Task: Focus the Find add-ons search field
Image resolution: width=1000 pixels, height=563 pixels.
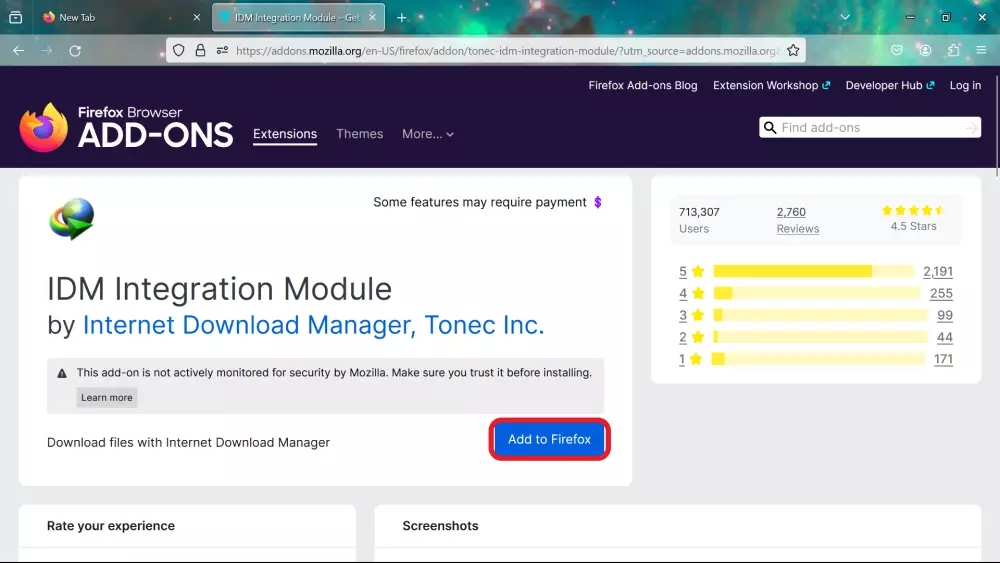Action: coord(870,128)
